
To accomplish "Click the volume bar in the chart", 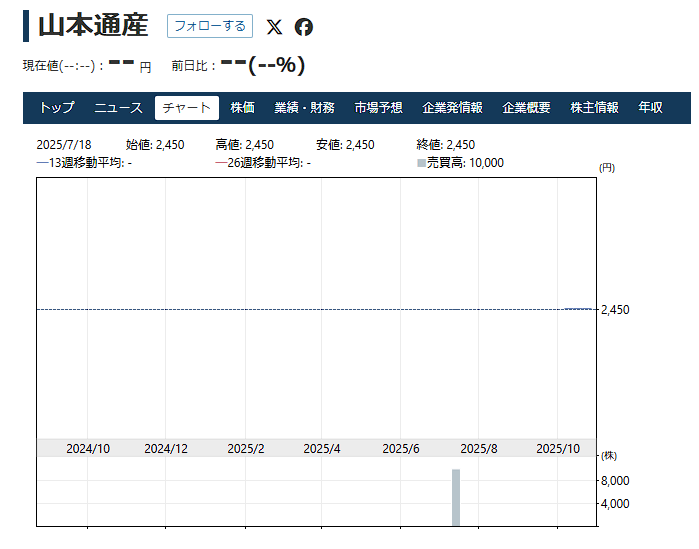I will point(456,497).
